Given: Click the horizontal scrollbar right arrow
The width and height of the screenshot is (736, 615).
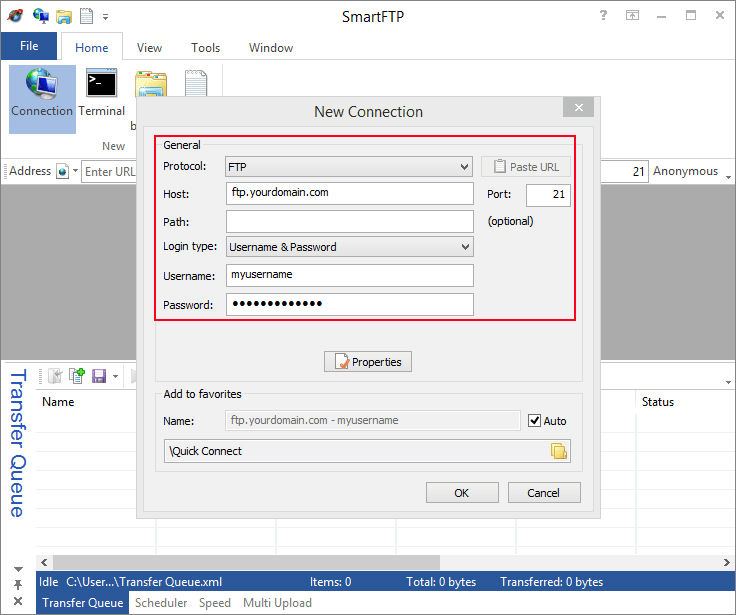Looking at the screenshot, I should [727, 562].
